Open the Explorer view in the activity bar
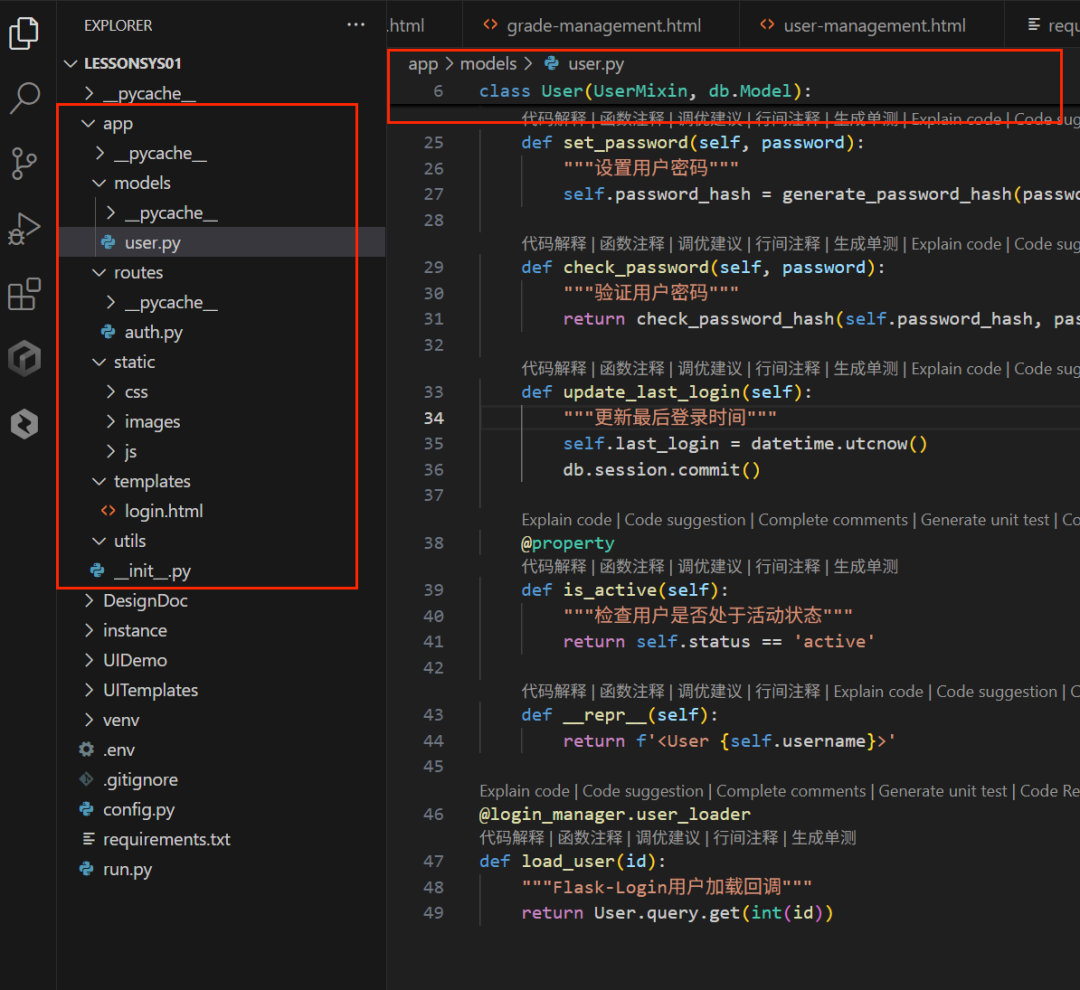 (x=24, y=34)
